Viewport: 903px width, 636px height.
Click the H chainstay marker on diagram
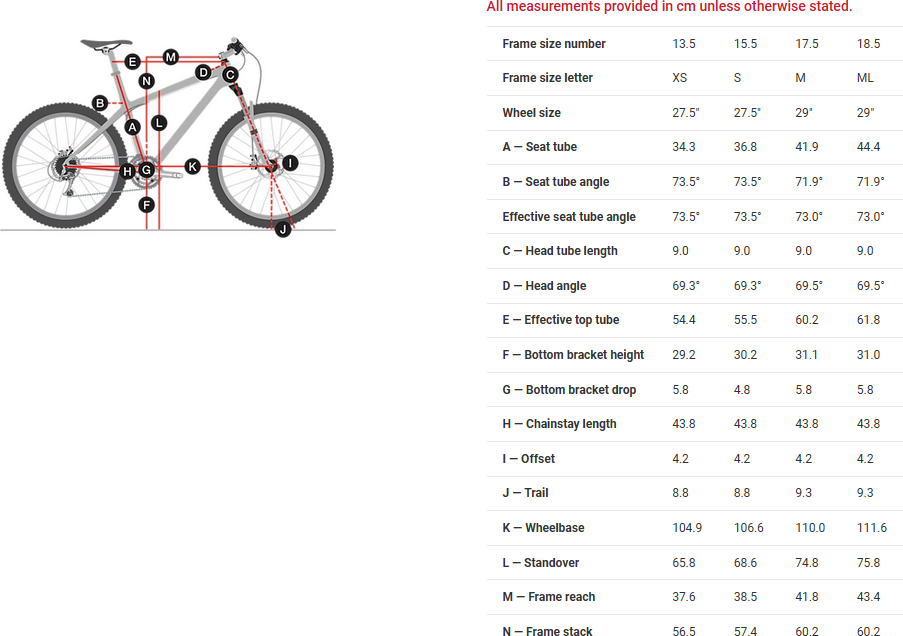coord(127,171)
